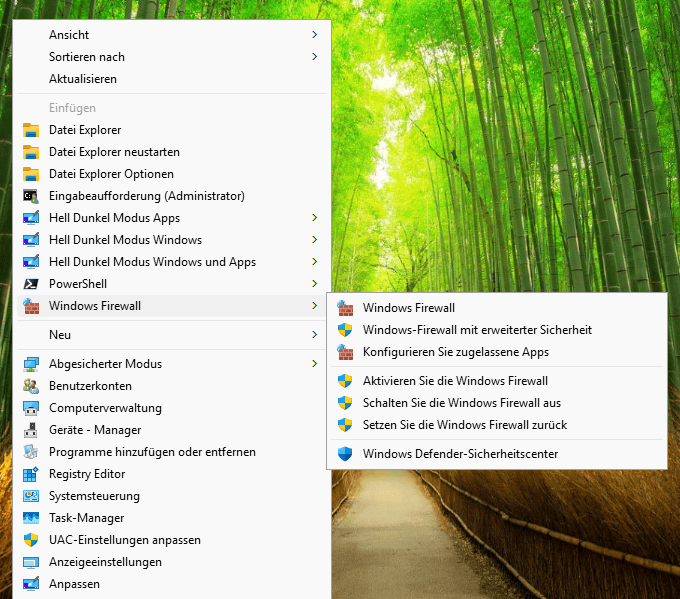Expand the PowerShell submenu arrow
This screenshot has width=680, height=599.
pyautogui.click(x=315, y=284)
